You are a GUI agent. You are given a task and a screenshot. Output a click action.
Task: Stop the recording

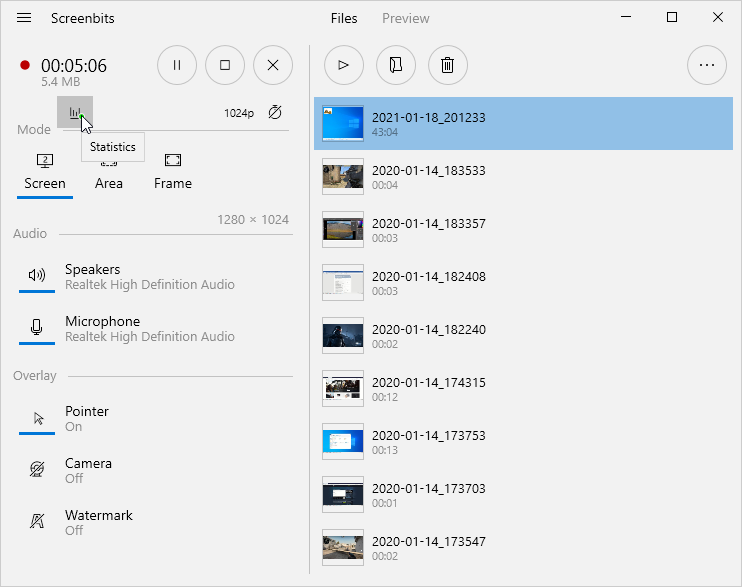(225, 65)
